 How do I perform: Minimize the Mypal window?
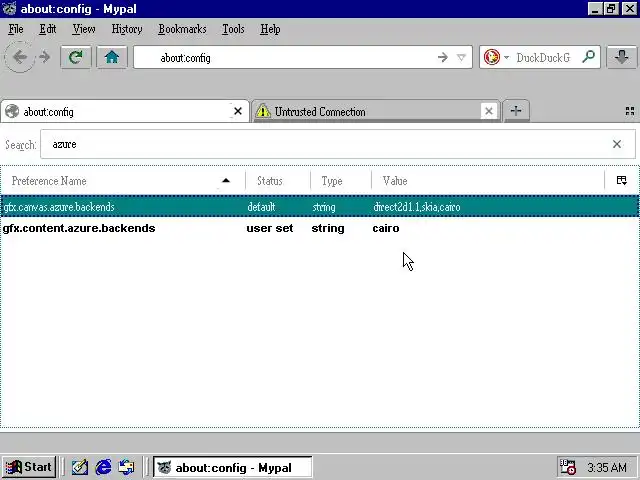coord(595,9)
